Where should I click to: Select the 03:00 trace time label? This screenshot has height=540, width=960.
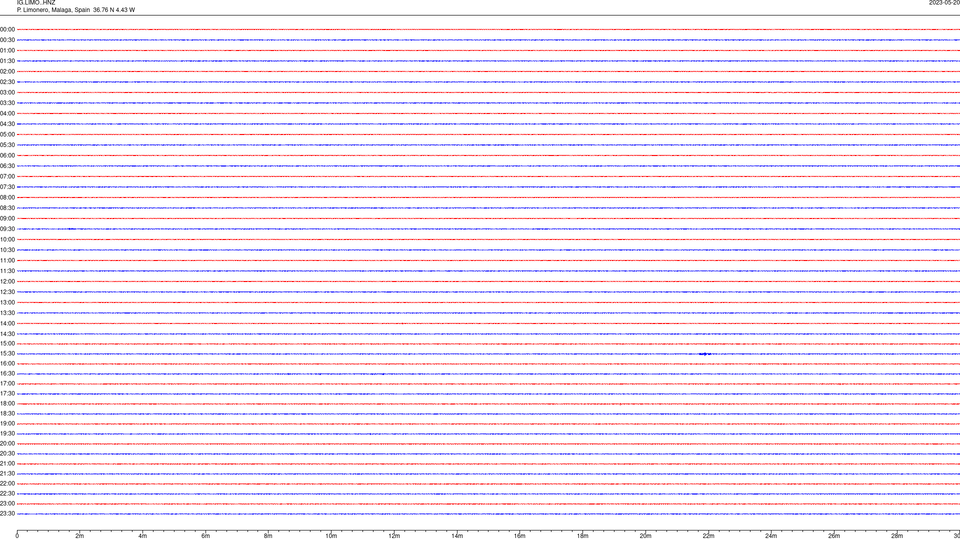7,92
